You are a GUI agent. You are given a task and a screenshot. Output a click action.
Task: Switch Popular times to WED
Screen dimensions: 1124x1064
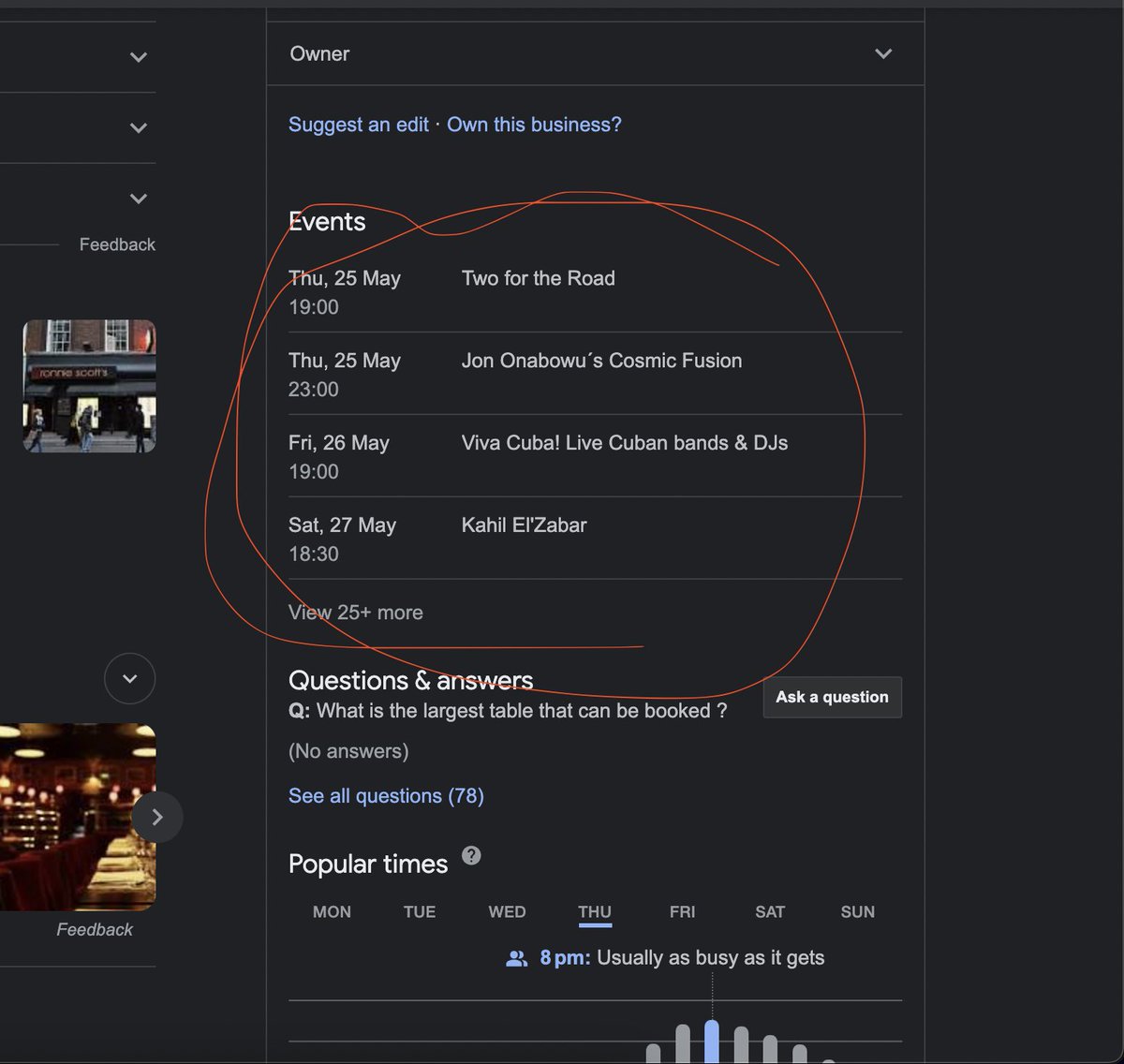click(x=507, y=912)
